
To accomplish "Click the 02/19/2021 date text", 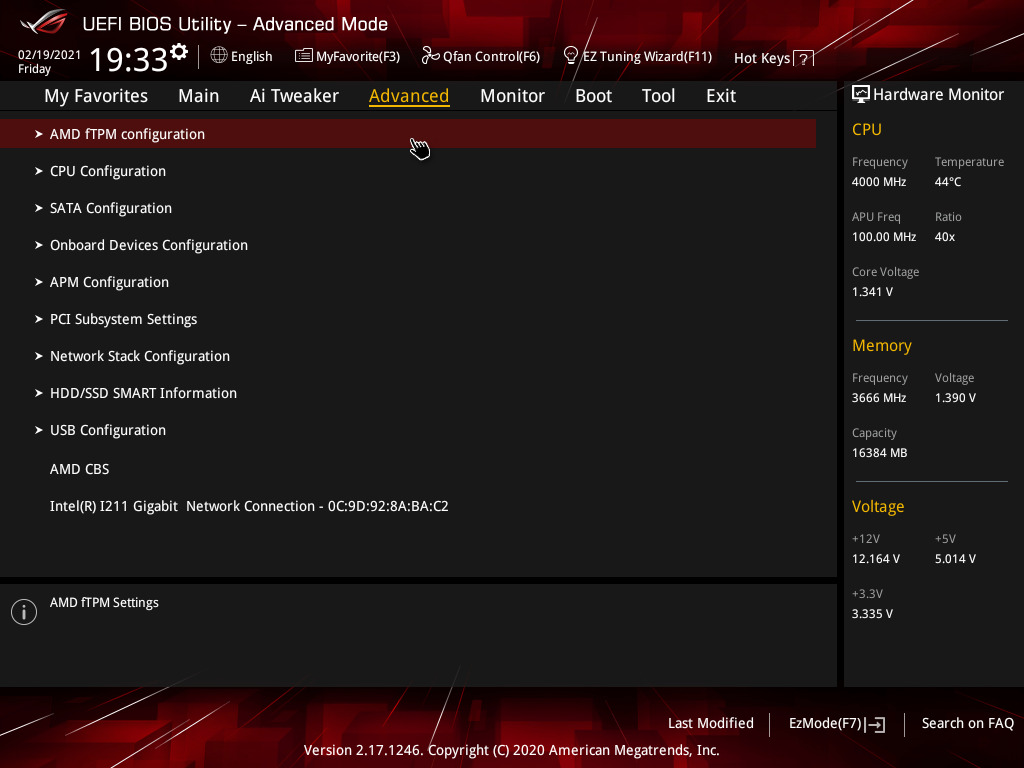I will pos(49,55).
